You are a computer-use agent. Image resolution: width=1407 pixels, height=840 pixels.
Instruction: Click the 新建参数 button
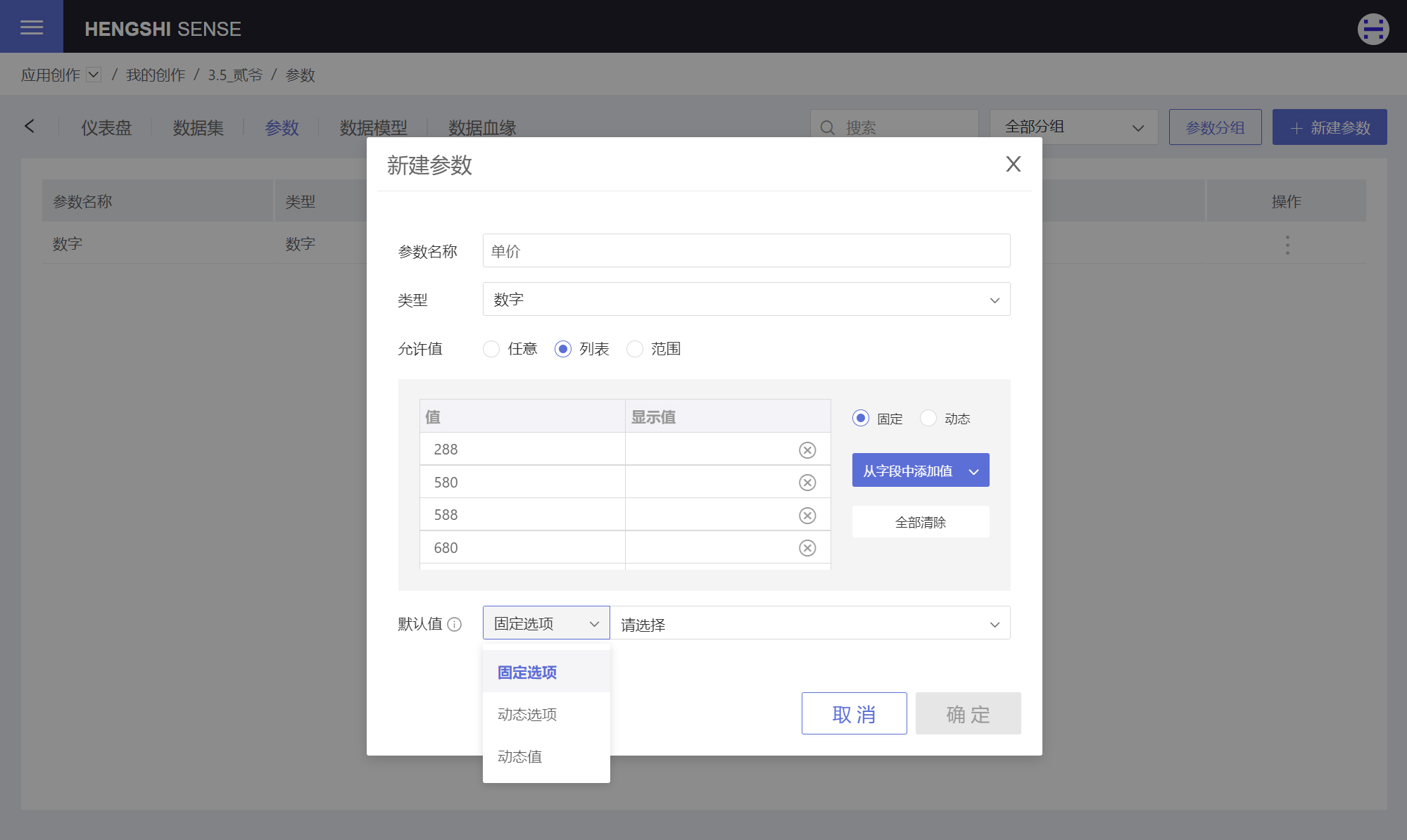coord(1330,127)
